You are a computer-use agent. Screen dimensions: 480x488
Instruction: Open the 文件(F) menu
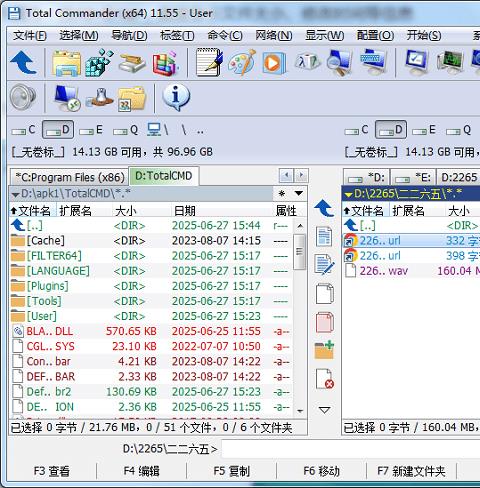pyautogui.click(x=30, y=35)
